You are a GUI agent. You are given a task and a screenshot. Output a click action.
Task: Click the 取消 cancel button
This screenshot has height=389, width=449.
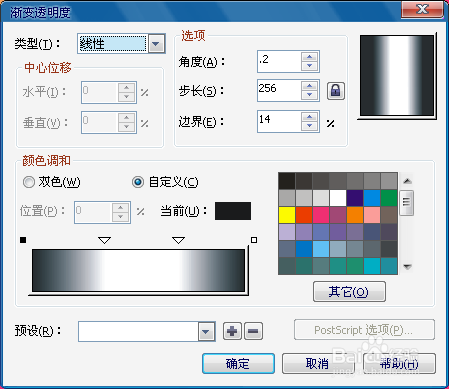317,363
